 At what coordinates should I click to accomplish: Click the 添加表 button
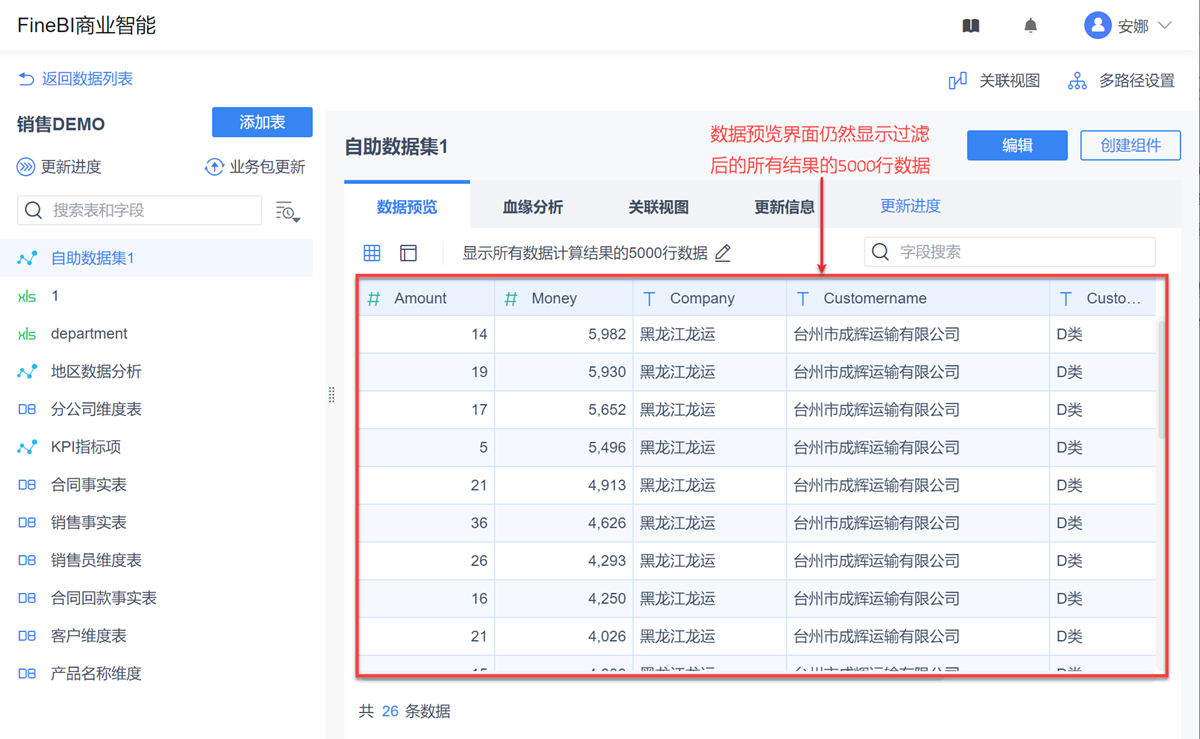point(262,122)
